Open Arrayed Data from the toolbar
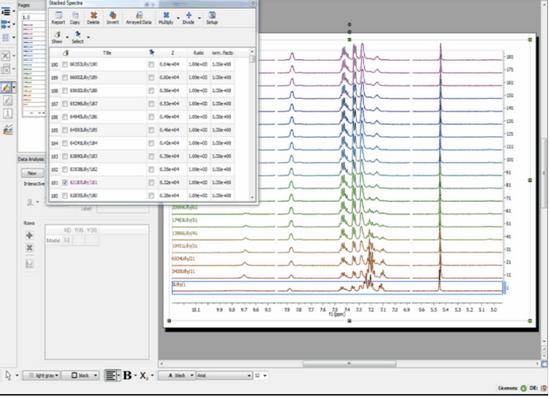This screenshot has height=397, width=549. pos(139,18)
